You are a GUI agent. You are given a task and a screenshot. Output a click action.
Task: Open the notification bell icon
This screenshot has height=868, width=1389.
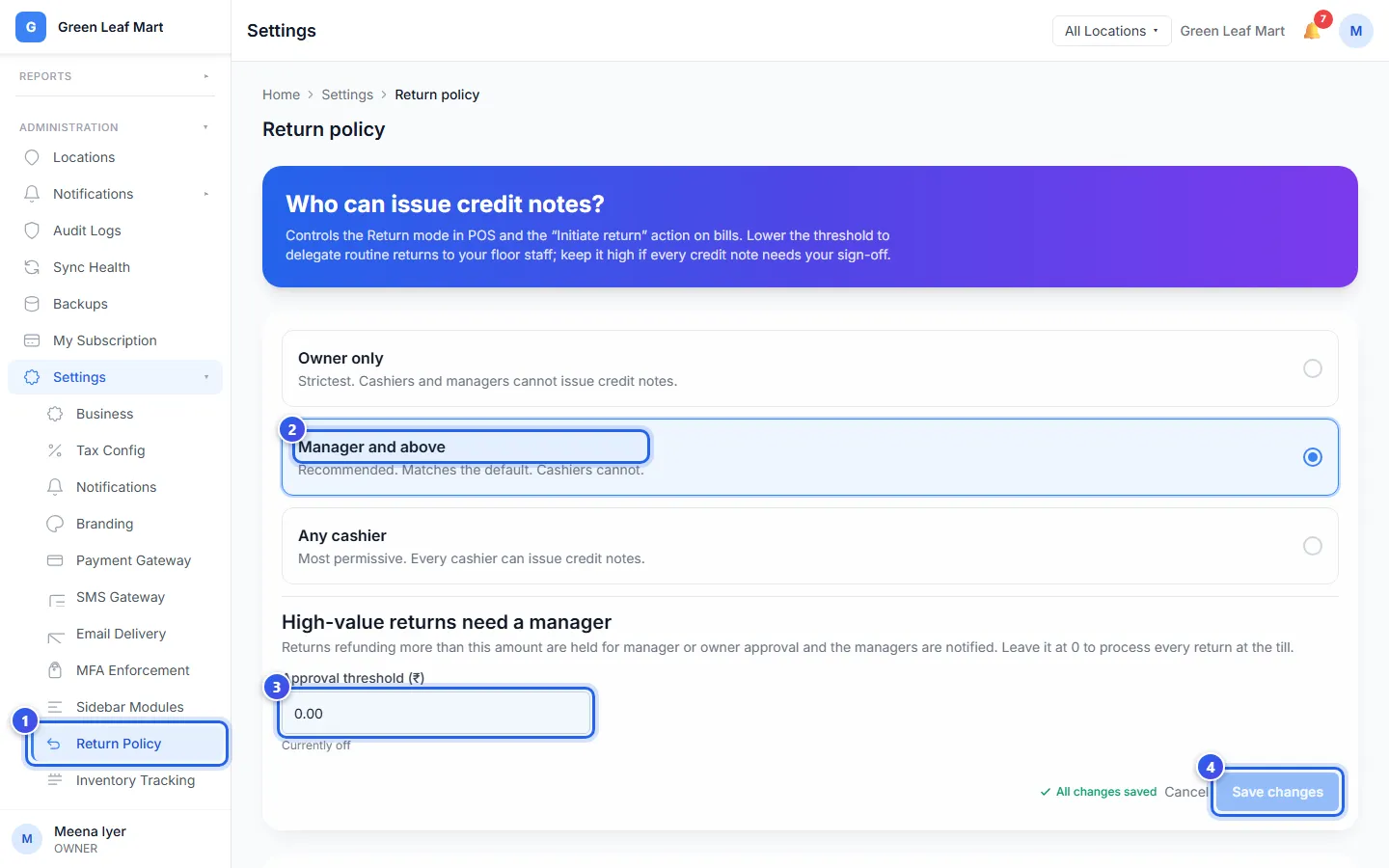(1312, 31)
